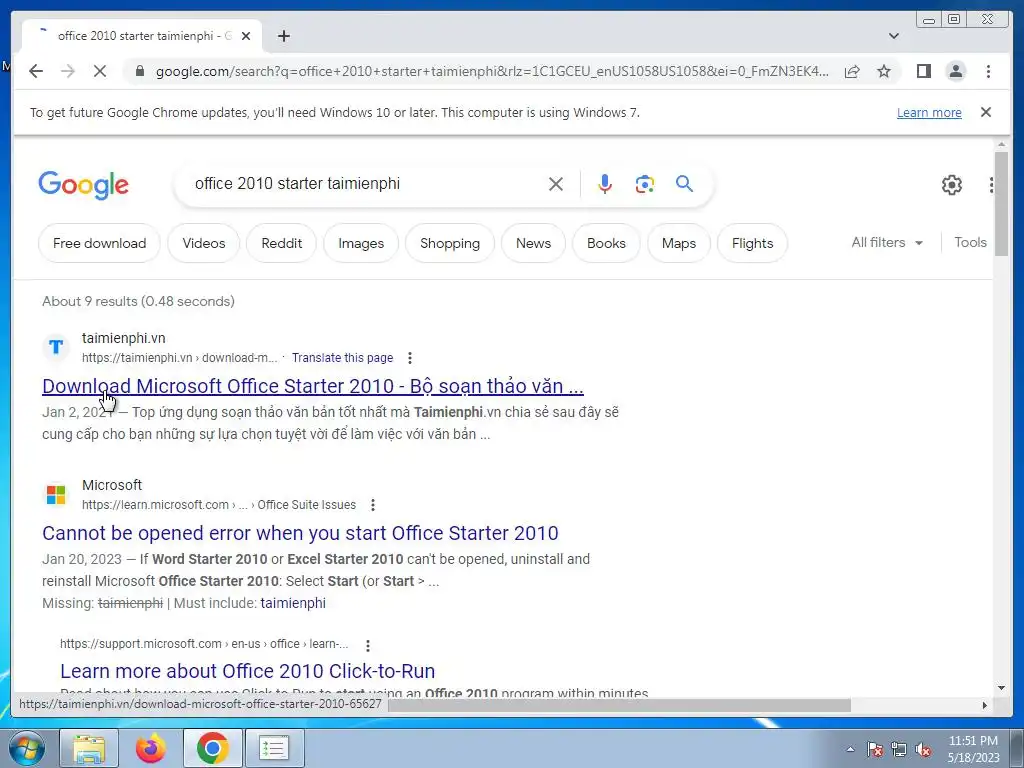This screenshot has height=768, width=1024.
Task: Switch to Books results
Action: (x=606, y=243)
